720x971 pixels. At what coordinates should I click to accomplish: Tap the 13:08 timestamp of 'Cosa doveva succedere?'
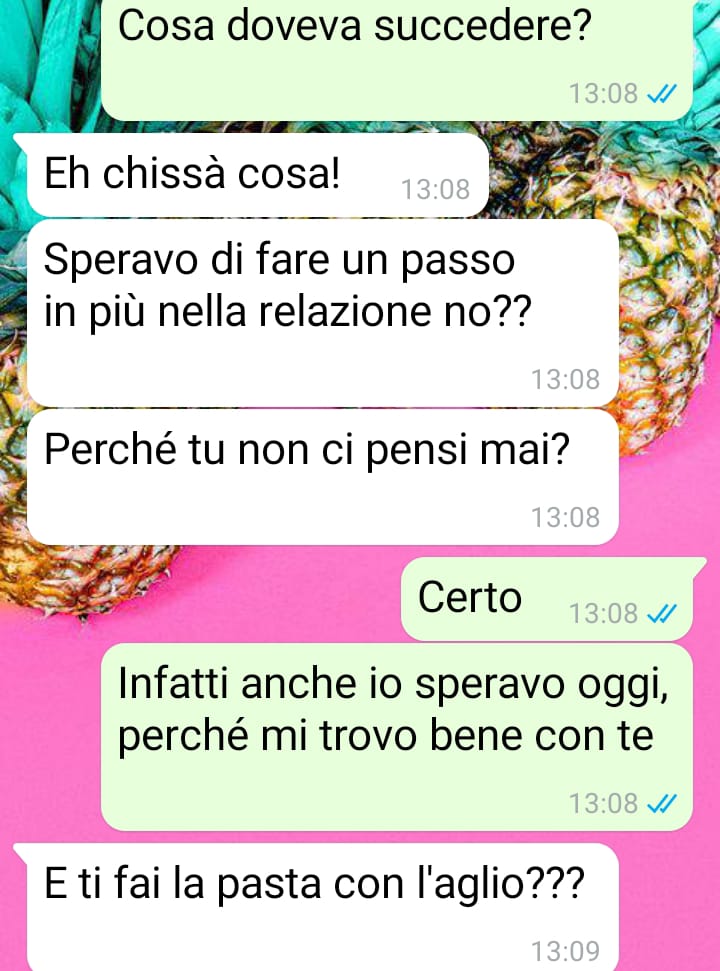pos(604,94)
